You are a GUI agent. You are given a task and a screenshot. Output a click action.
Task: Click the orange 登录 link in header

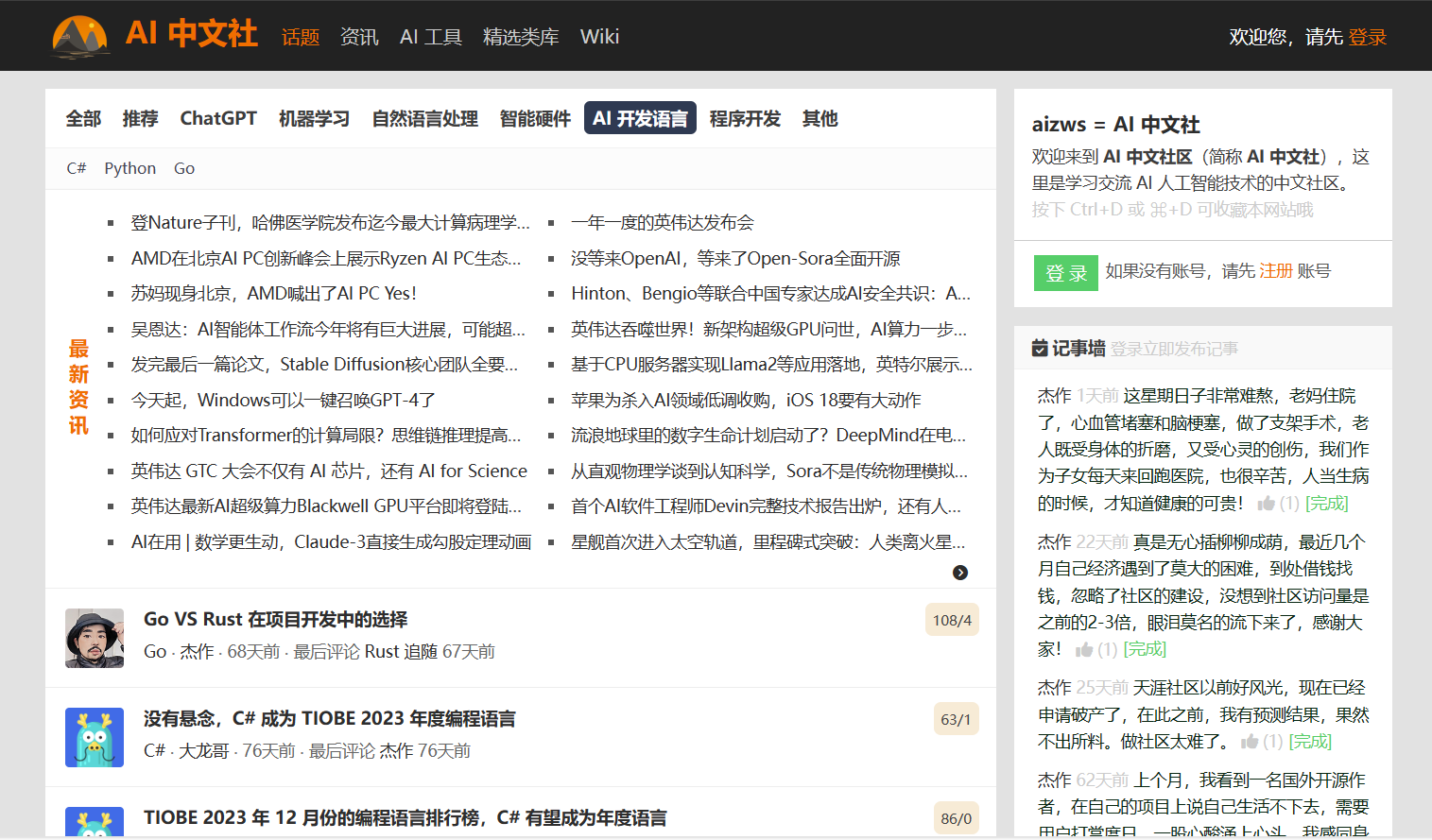(x=1367, y=37)
